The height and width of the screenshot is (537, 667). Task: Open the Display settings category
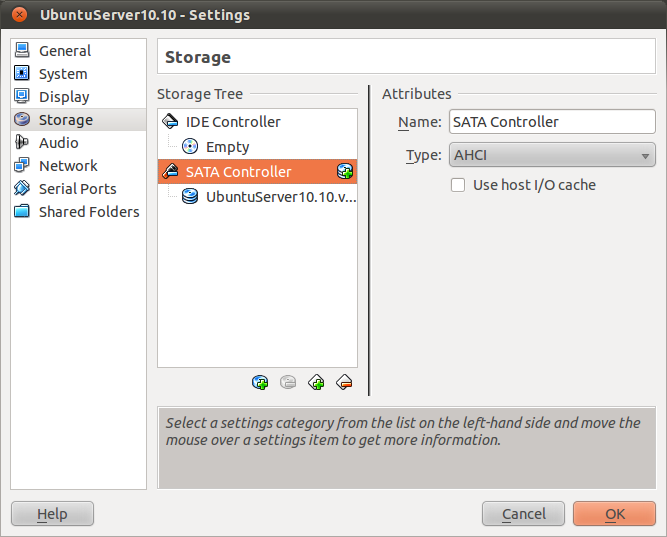64,97
